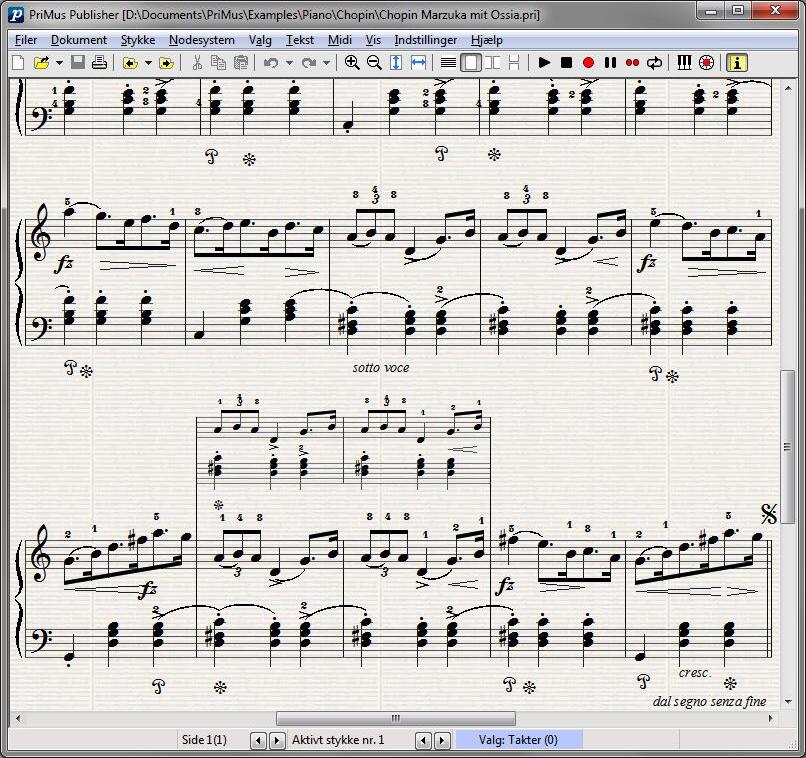Screen dimensions: 806x758
Task: Click the Aktivt stykke nr. 1 status label
Action: point(338,740)
